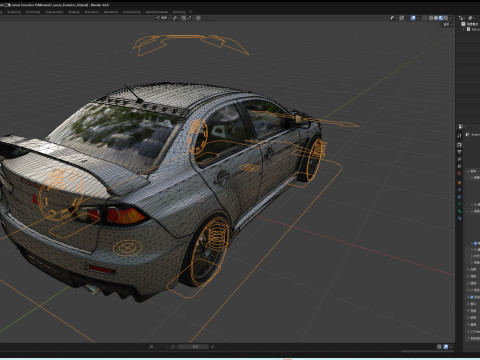Open the Properties editor type menu
The height and width of the screenshot is (360, 480).
[460, 126]
